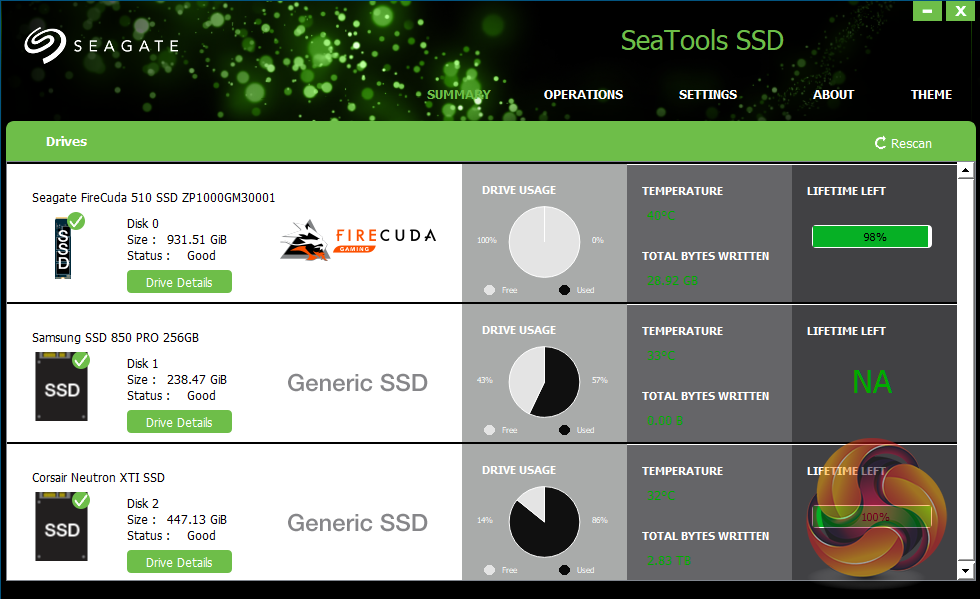Viewport: 980px width, 599px height.
Task: Click the Samsung drive usage pie chart
Action: point(544,382)
